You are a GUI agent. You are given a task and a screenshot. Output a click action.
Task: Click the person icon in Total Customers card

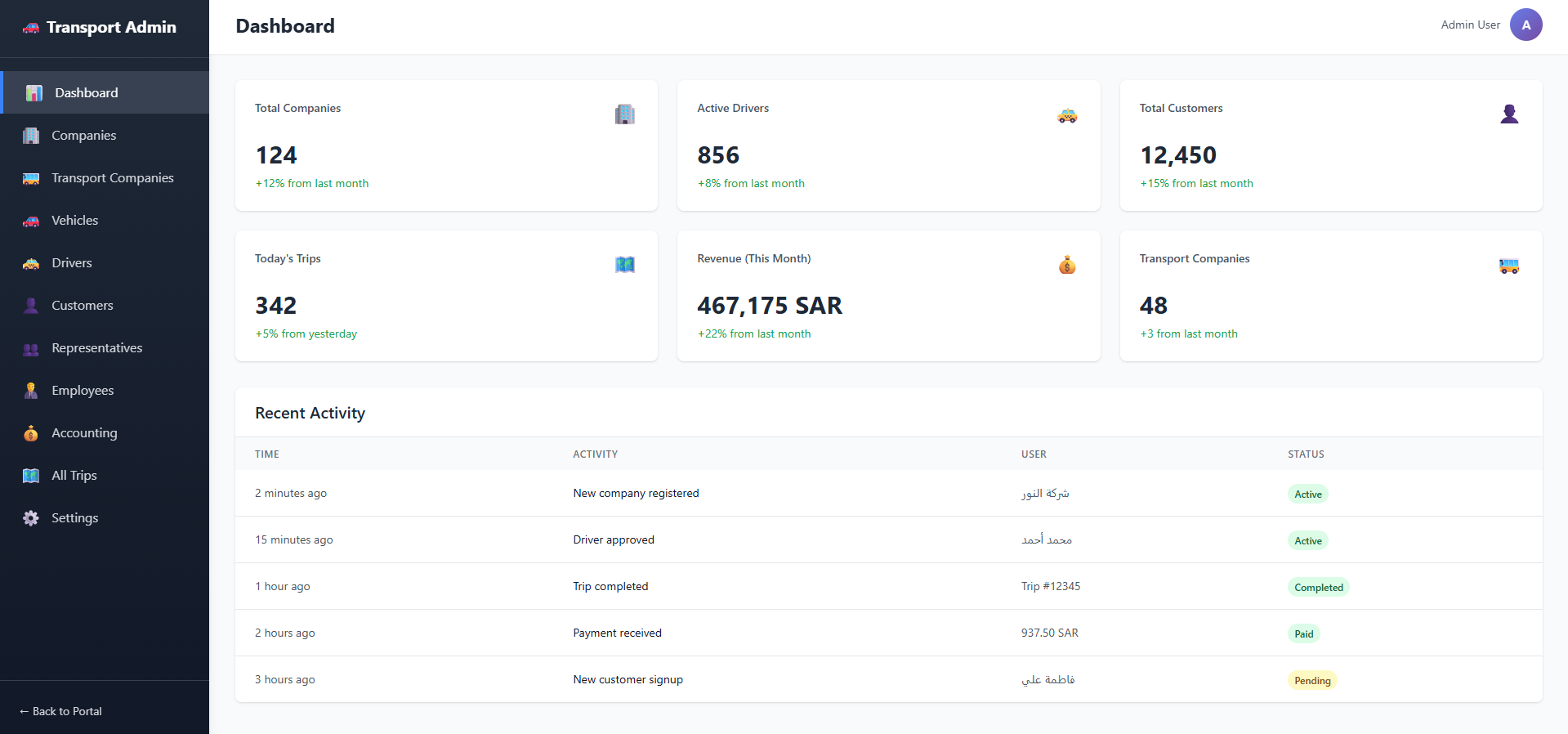point(1508,114)
